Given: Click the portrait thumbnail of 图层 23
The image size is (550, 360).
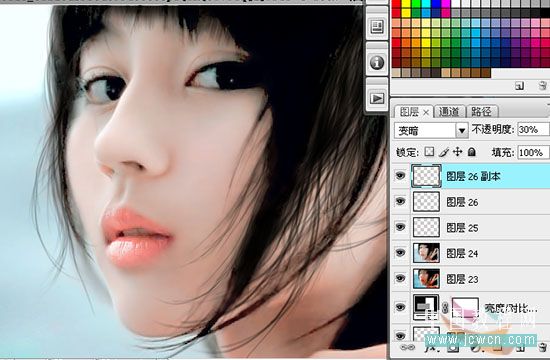Looking at the screenshot, I should click(x=426, y=278).
